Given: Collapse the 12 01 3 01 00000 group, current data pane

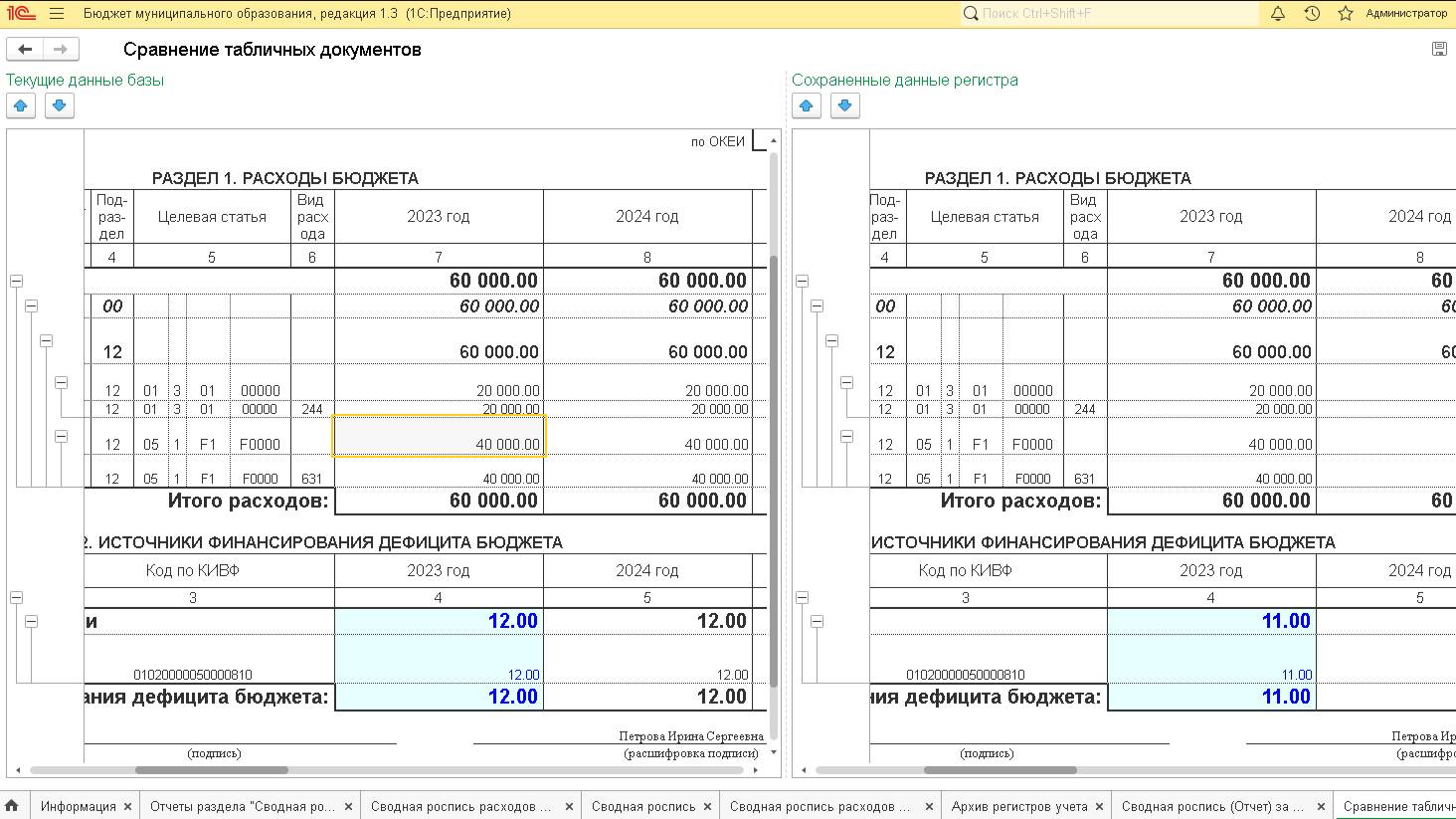Looking at the screenshot, I should coord(61,382).
